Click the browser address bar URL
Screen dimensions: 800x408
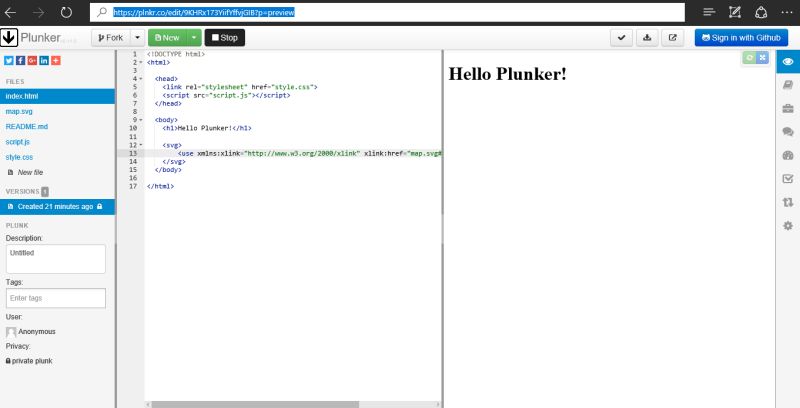click(x=204, y=12)
